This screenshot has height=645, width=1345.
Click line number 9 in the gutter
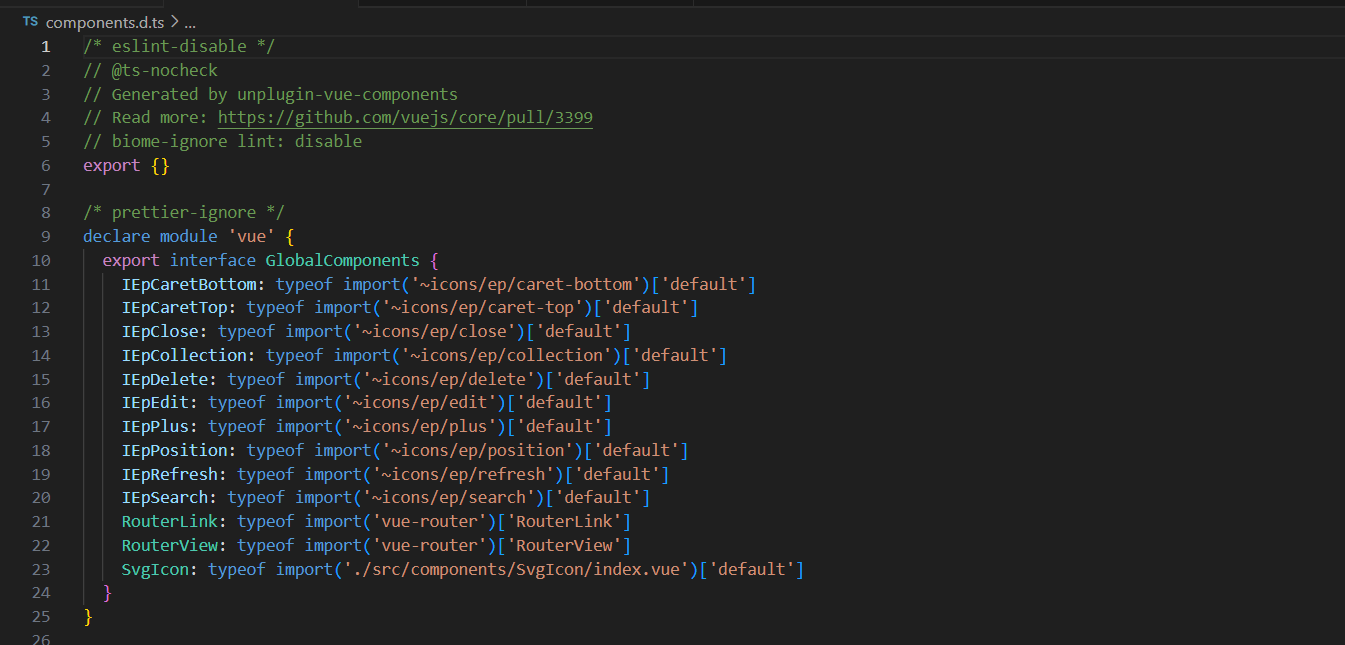click(x=45, y=236)
